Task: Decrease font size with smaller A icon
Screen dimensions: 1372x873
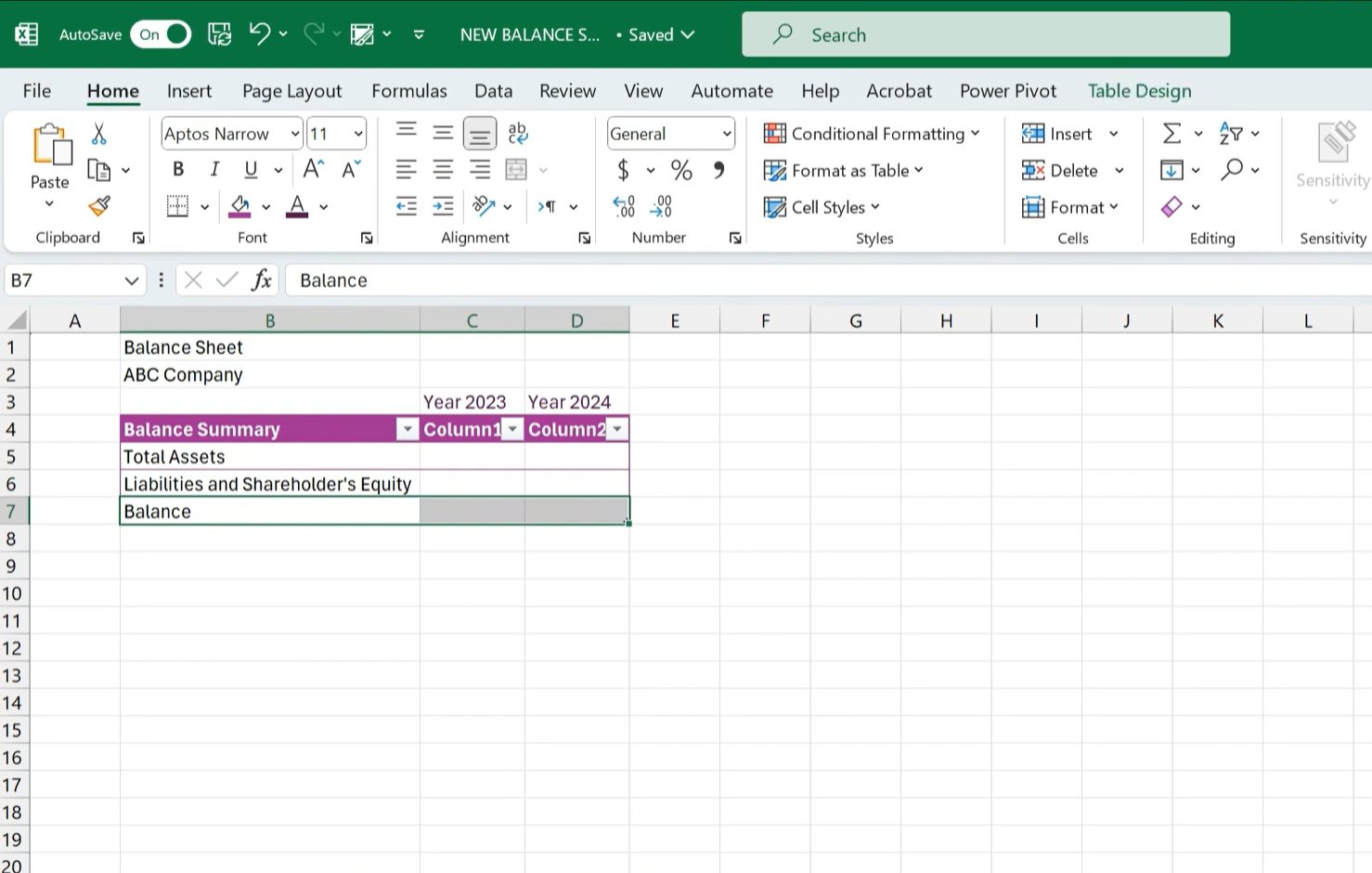Action: coord(351,169)
